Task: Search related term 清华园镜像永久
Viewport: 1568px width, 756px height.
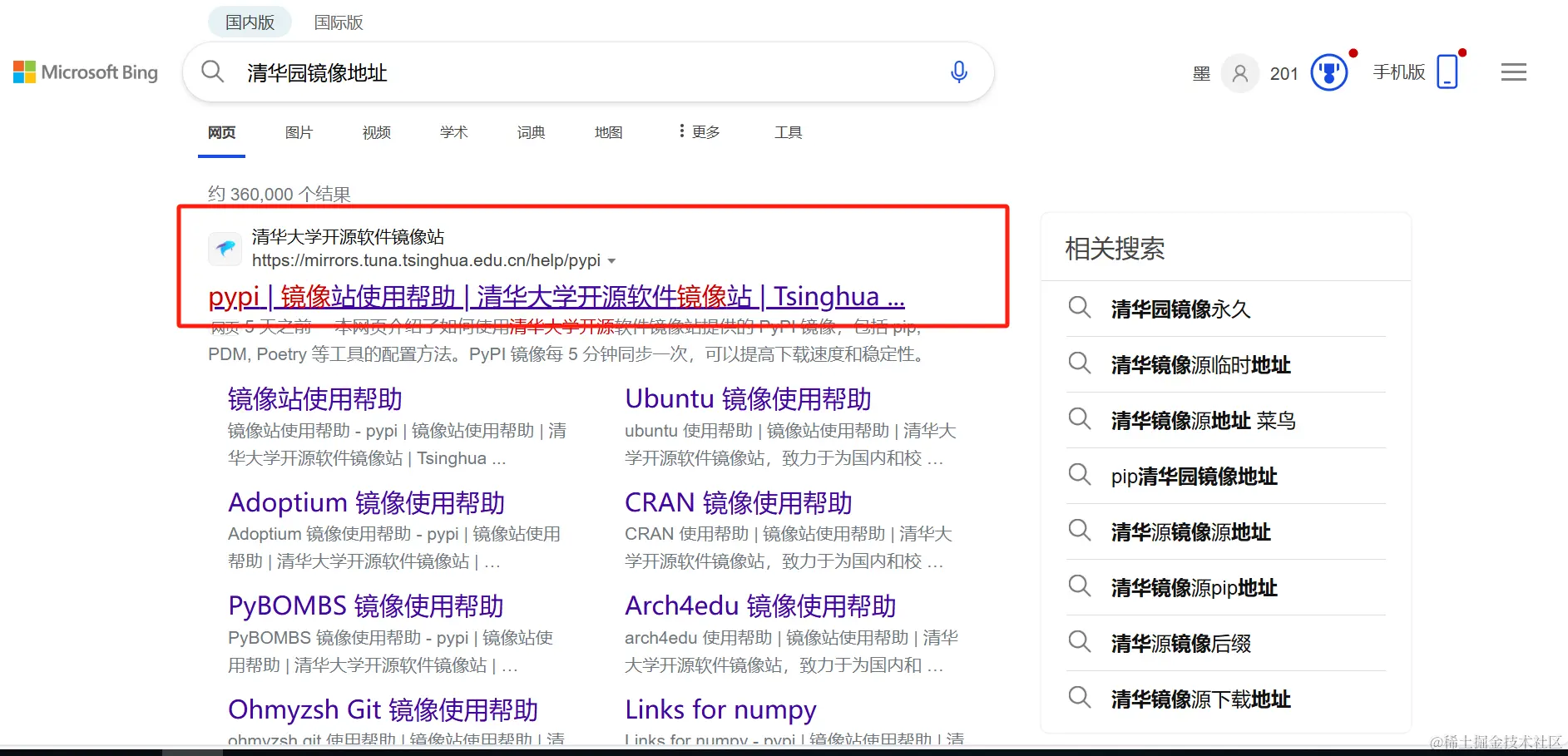Action: tap(1181, 309)
